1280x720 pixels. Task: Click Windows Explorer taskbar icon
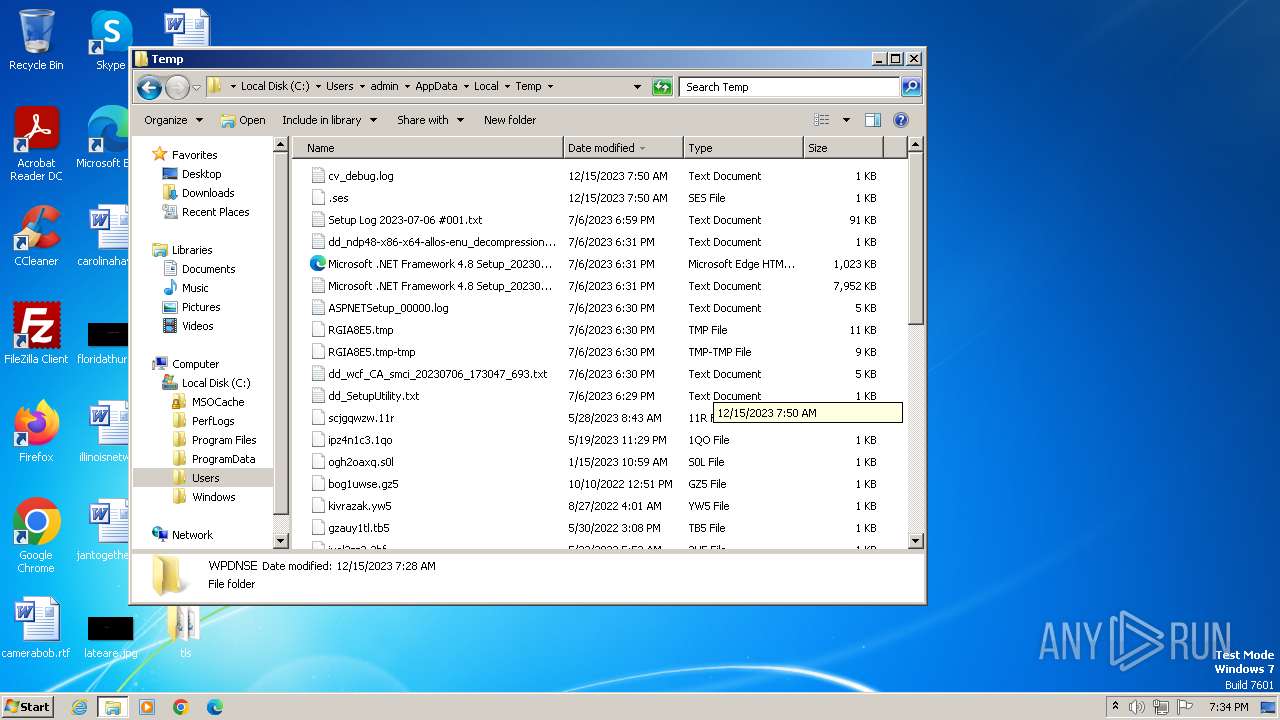pos(112,707)
